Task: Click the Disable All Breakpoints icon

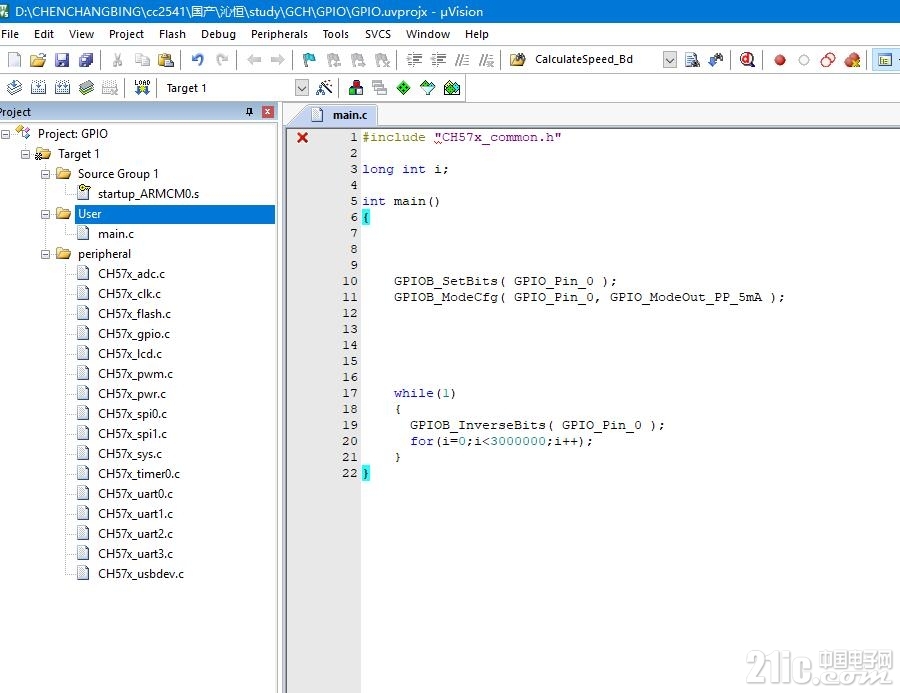Action: coord(828,60)
